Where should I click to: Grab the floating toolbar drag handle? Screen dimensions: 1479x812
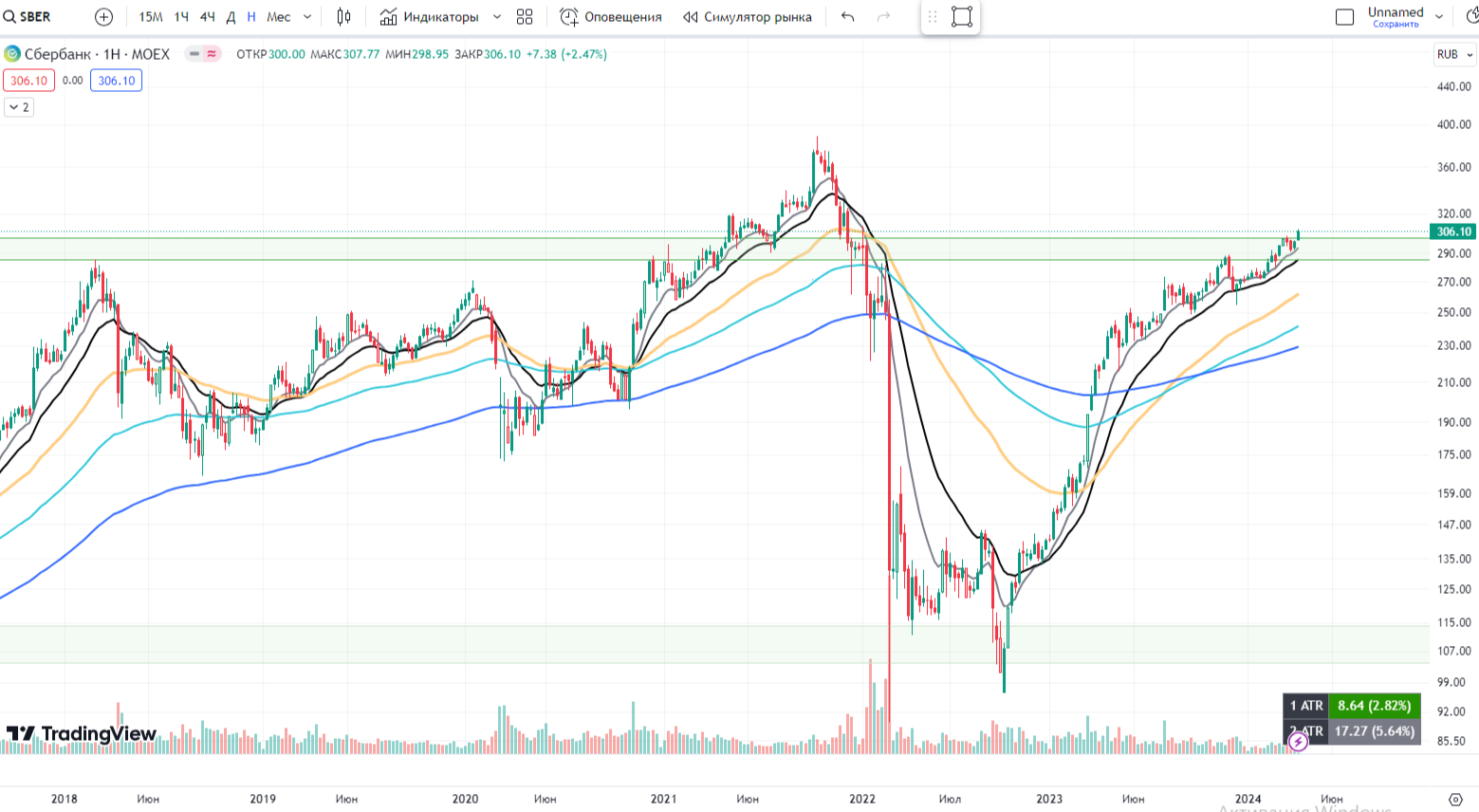[933, 17]
